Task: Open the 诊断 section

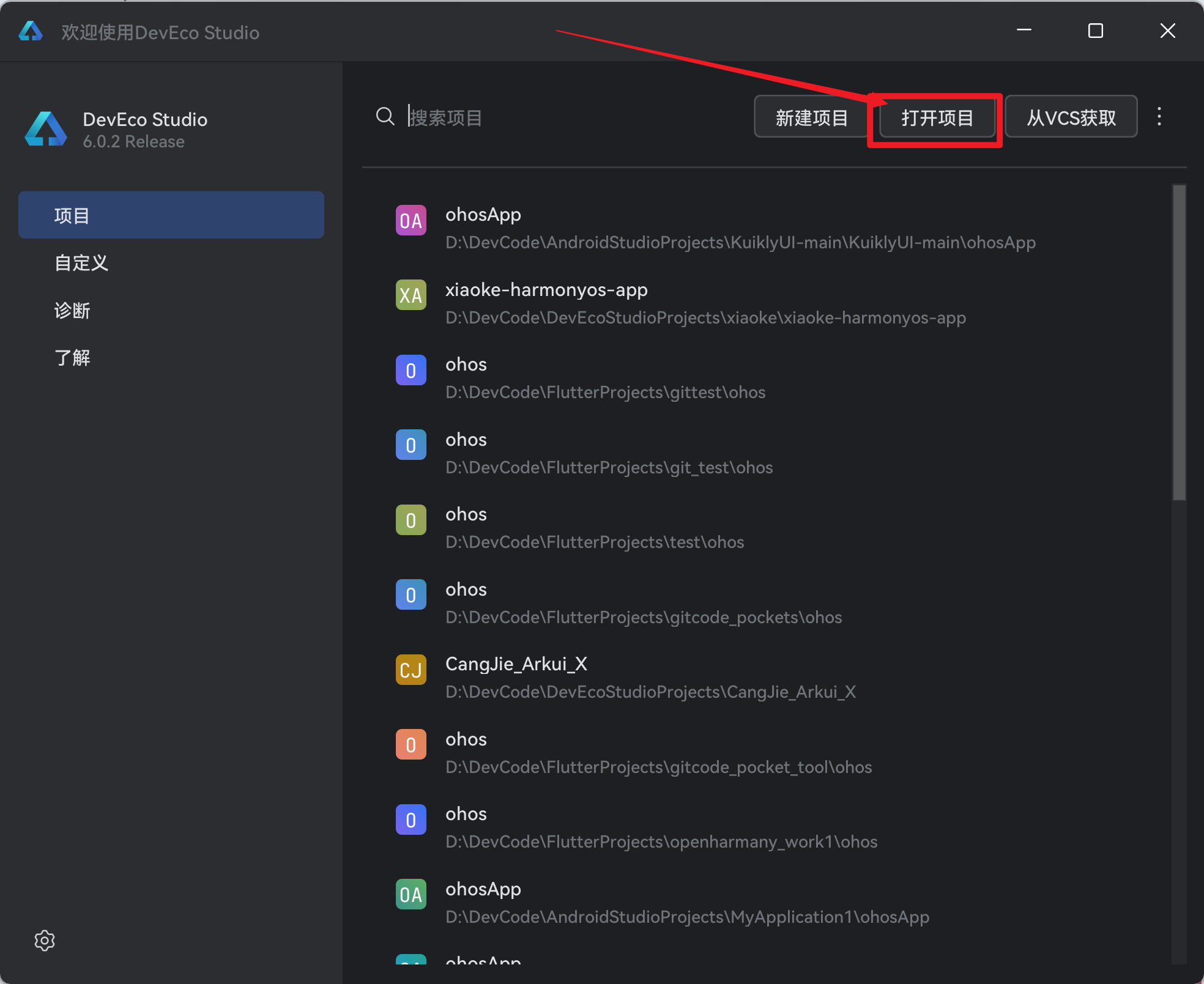Action: [72, 311]
